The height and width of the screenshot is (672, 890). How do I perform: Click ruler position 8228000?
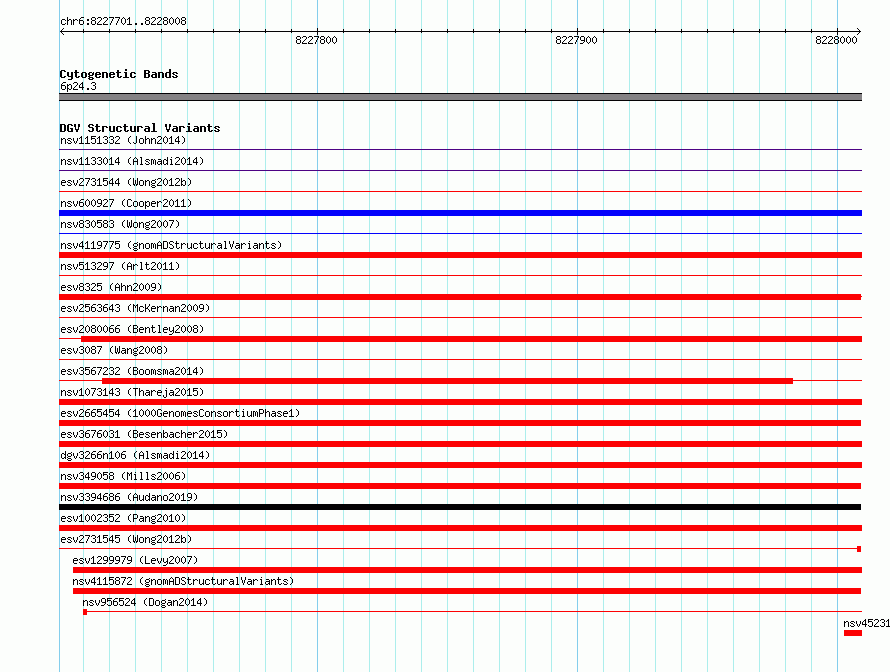836,40
